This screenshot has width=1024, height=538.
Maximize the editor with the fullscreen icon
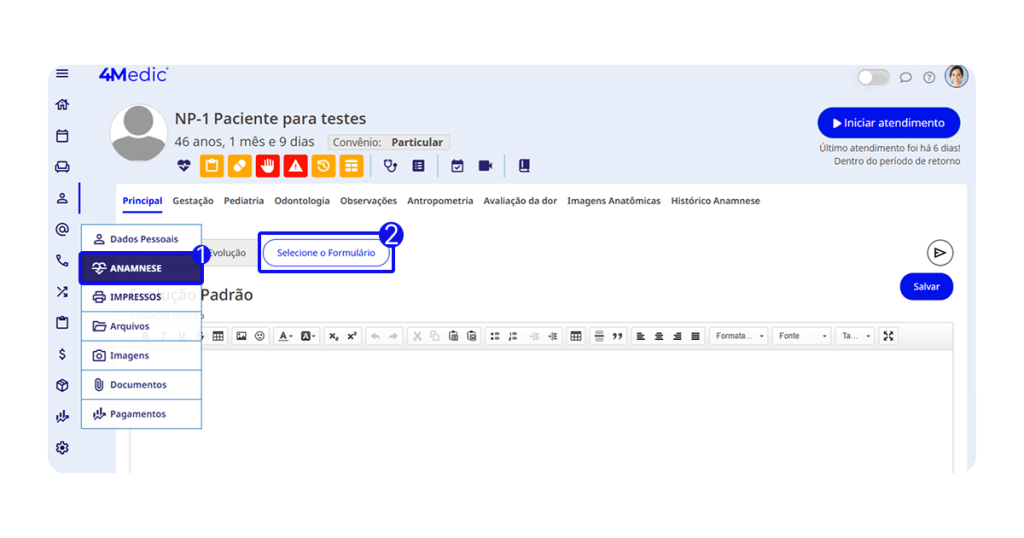coord(889,336)
